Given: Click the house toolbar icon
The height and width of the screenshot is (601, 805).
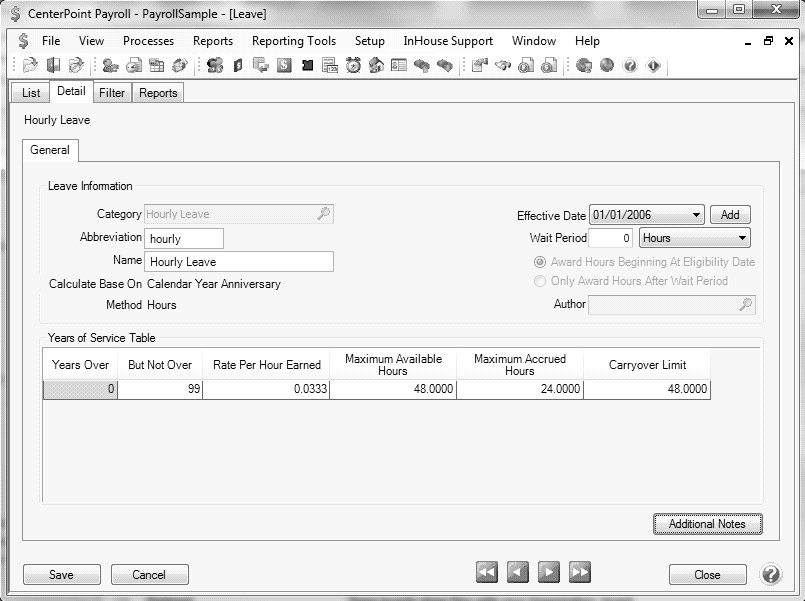Looking at the screenshot, I should [376, 65].
